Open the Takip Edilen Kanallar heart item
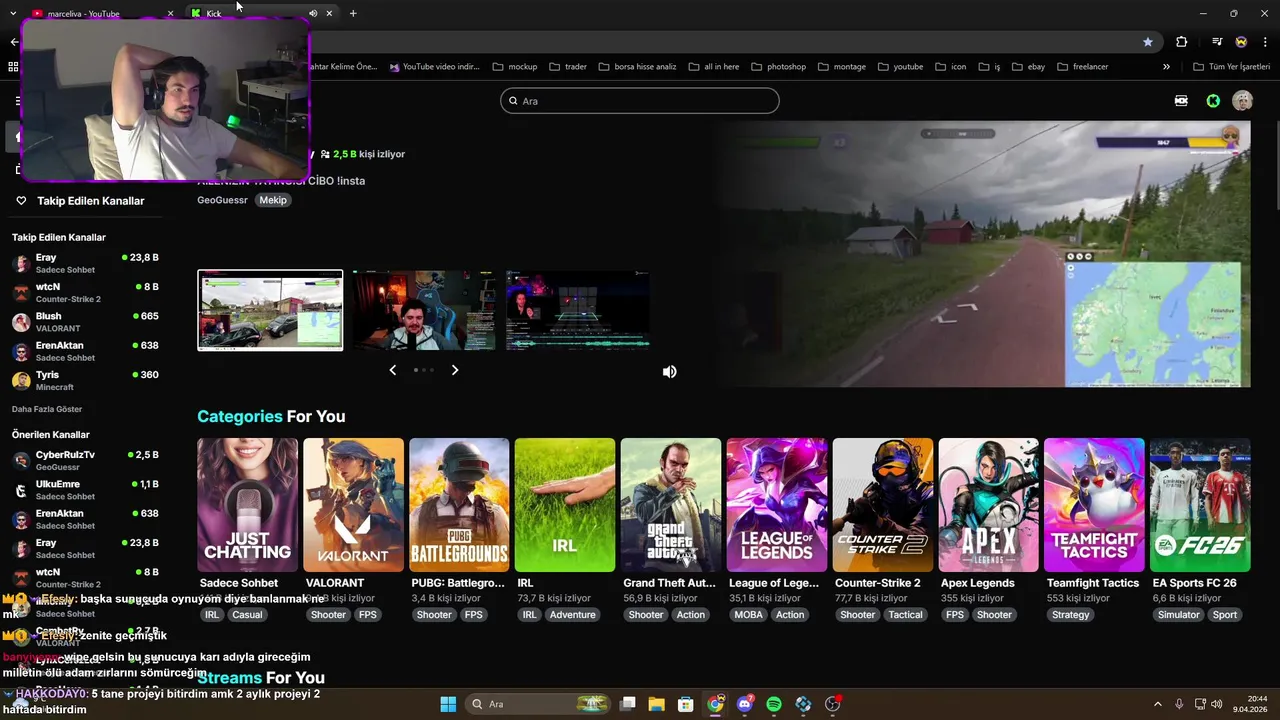The height and width of the screenshot is (720, 1280). (80, 201)
